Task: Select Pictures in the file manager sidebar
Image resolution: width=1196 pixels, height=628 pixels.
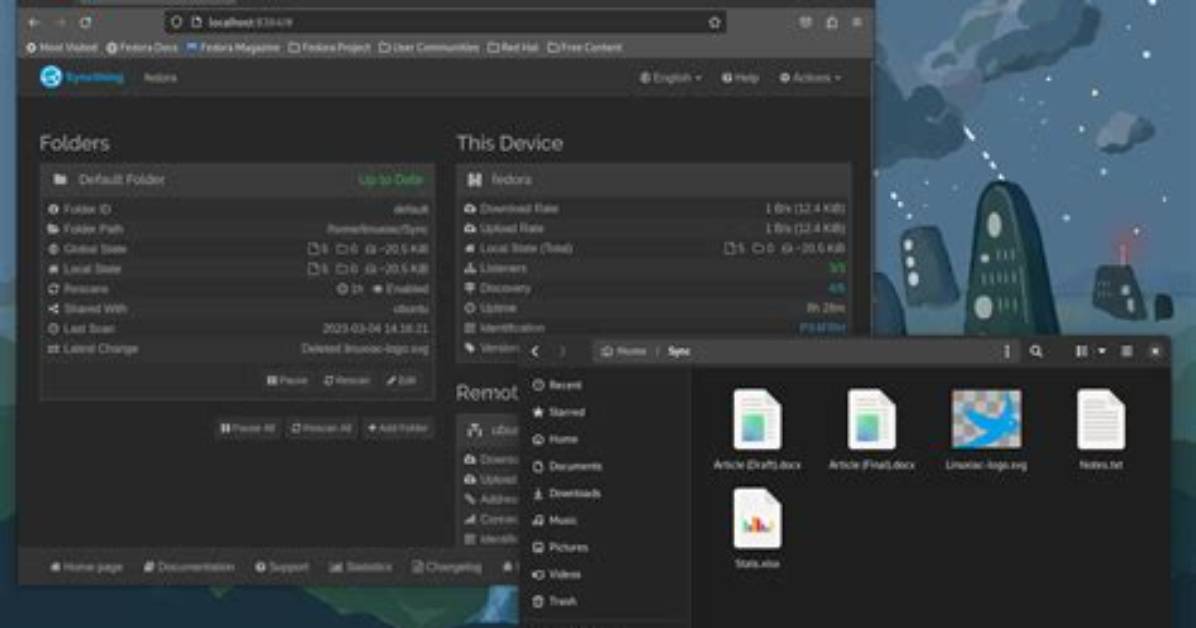Action: point(561,547)
